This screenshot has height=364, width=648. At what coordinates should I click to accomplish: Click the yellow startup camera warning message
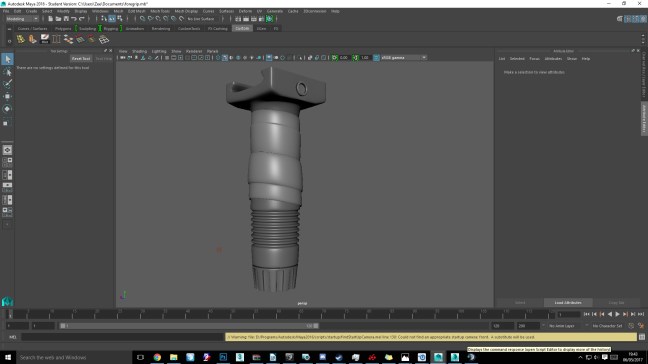[431, 337]
